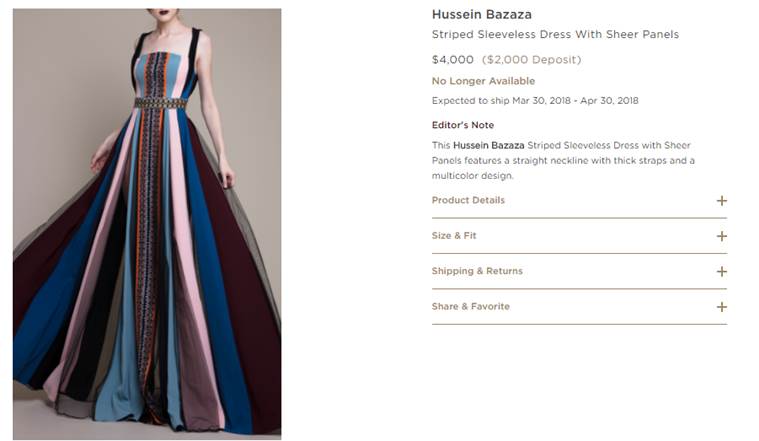Click the ($2,000 Deposit) text

pos(531,60)
